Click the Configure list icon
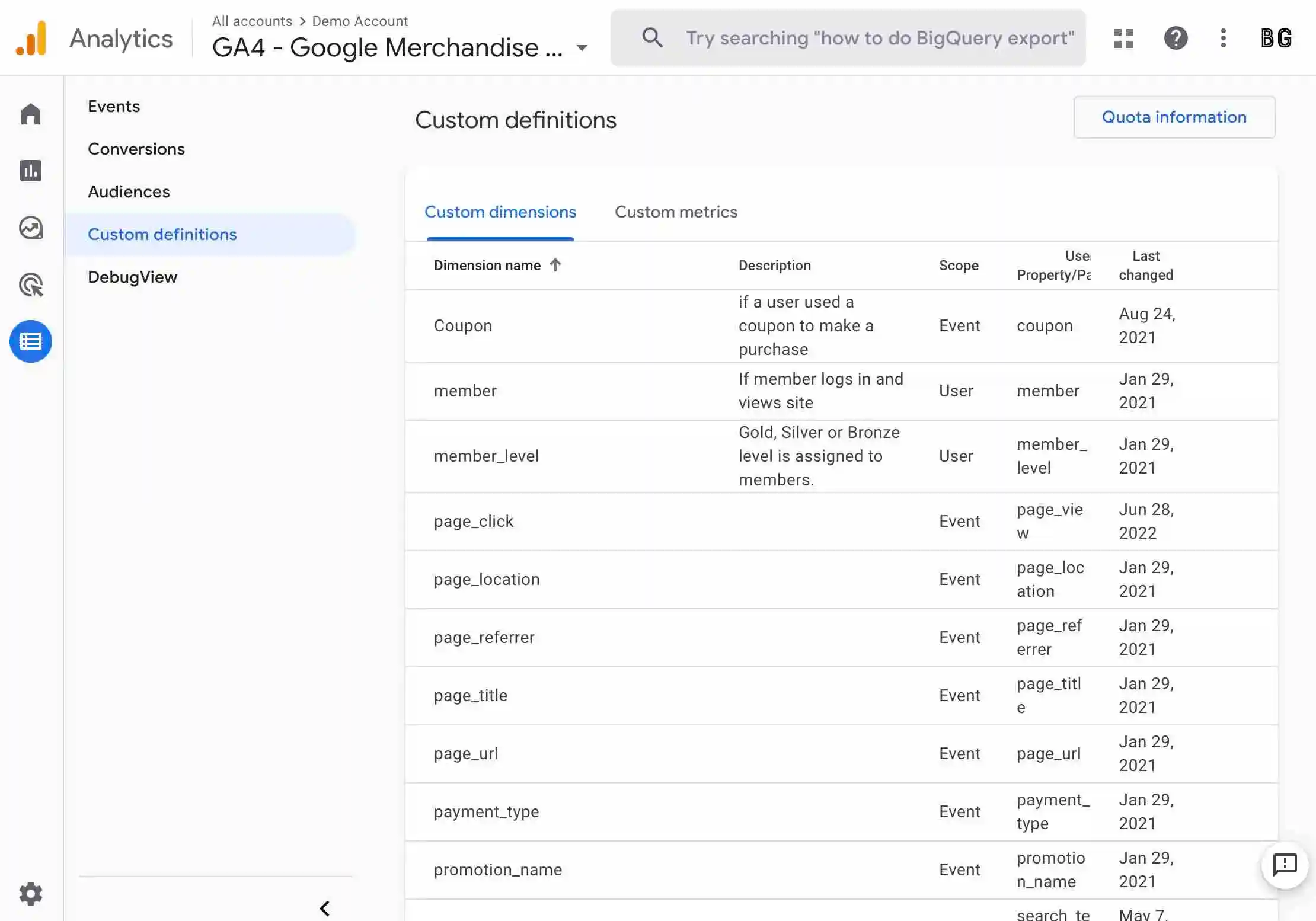This screenshot has height=921, width=1316. (31, 341)
